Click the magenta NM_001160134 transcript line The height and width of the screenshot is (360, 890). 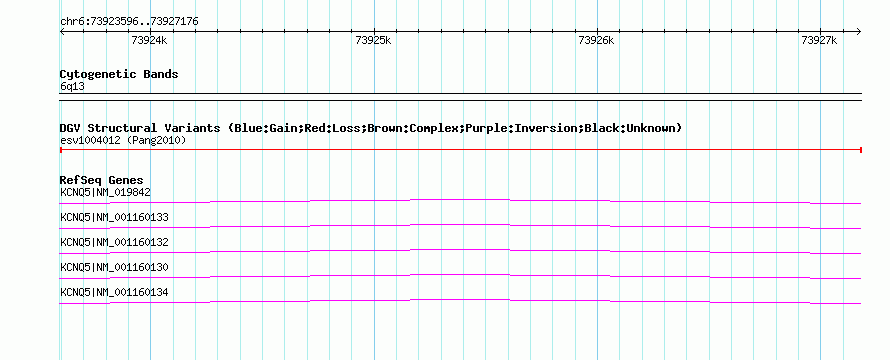pos(460,301)
